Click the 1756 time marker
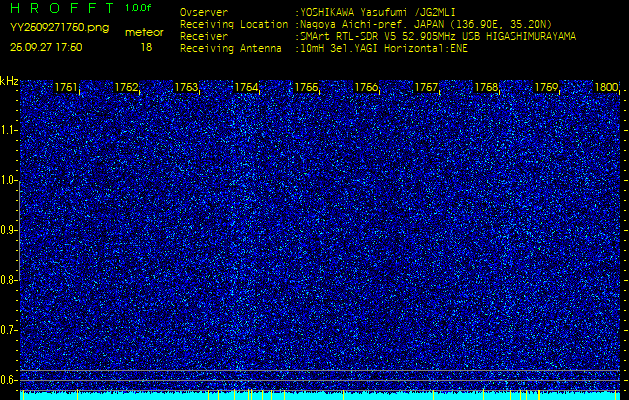The height and width of the screenshot is (400, 629). click(x=366, y=87)
